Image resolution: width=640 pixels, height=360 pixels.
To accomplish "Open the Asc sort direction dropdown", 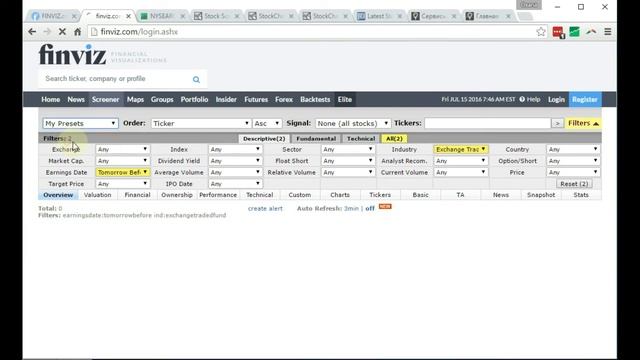I will point(267,123).
